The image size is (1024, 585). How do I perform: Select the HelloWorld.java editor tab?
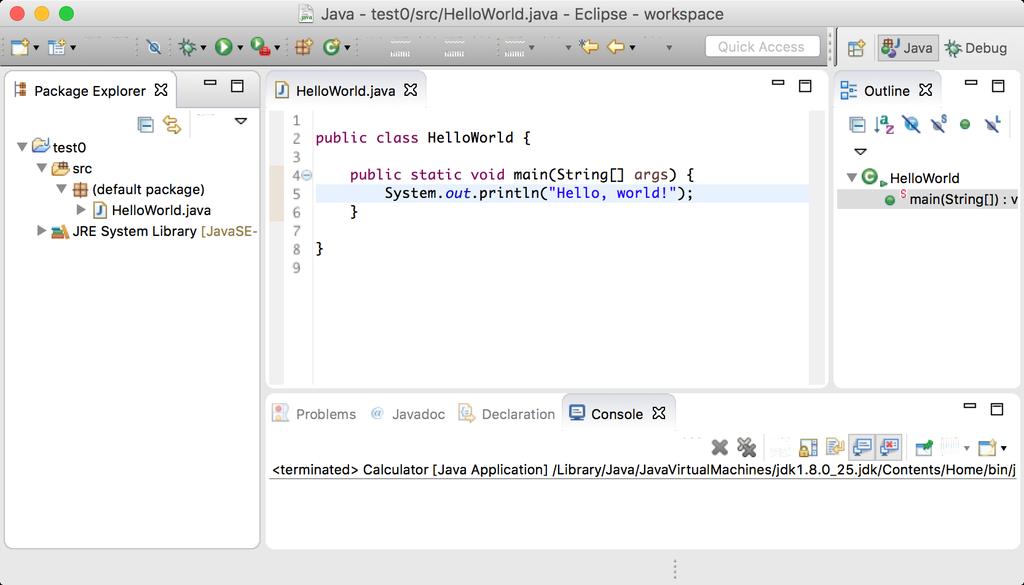tap(345, 91)
